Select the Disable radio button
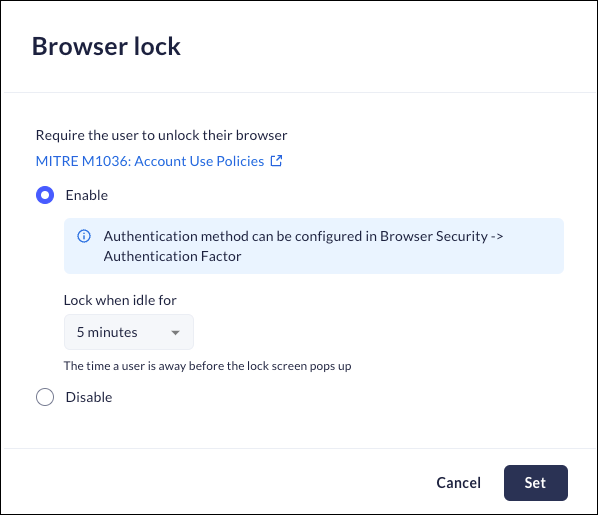 point(45,397)
